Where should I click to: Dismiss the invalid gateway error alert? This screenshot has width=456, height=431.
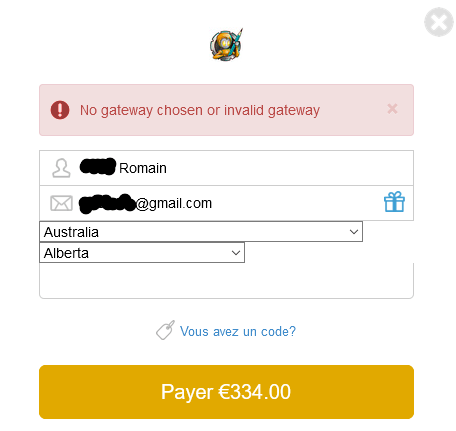392,109
